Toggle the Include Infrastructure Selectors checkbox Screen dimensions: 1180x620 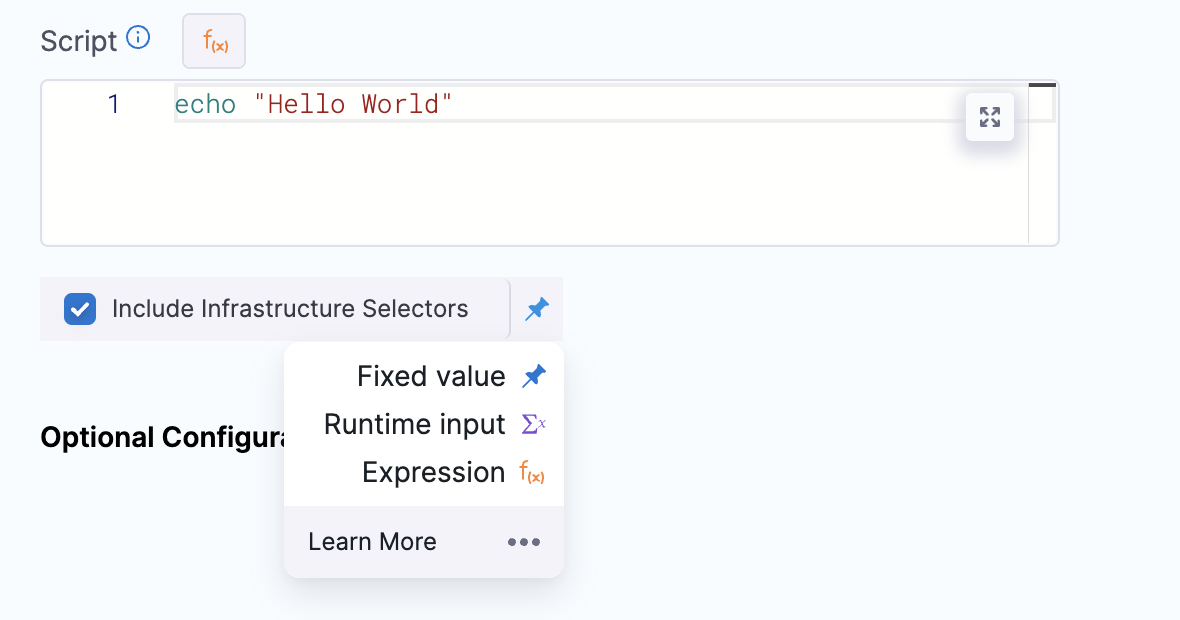(x=80, y=309)
